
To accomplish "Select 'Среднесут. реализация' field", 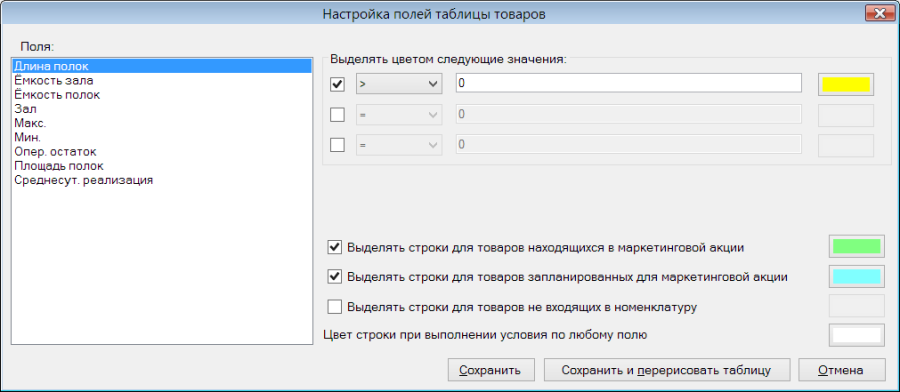I will (161, 180).
